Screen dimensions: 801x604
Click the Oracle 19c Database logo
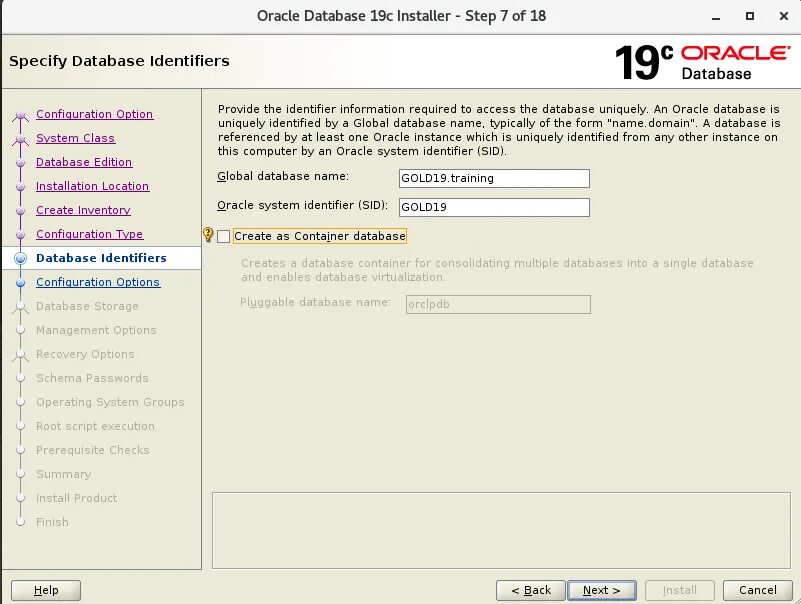702,62
